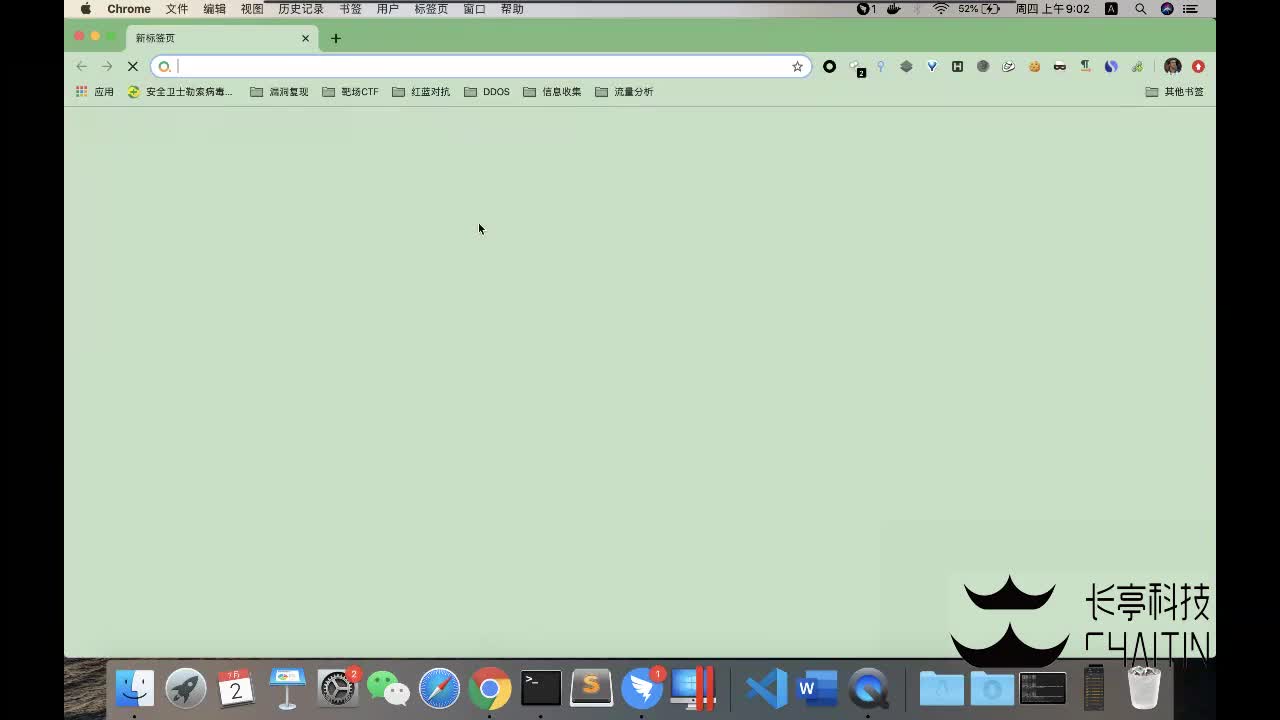Launch Parallels Desktop from the Dock
The height and width of the screenshot is (720, 1280).
tap(693, 688)
